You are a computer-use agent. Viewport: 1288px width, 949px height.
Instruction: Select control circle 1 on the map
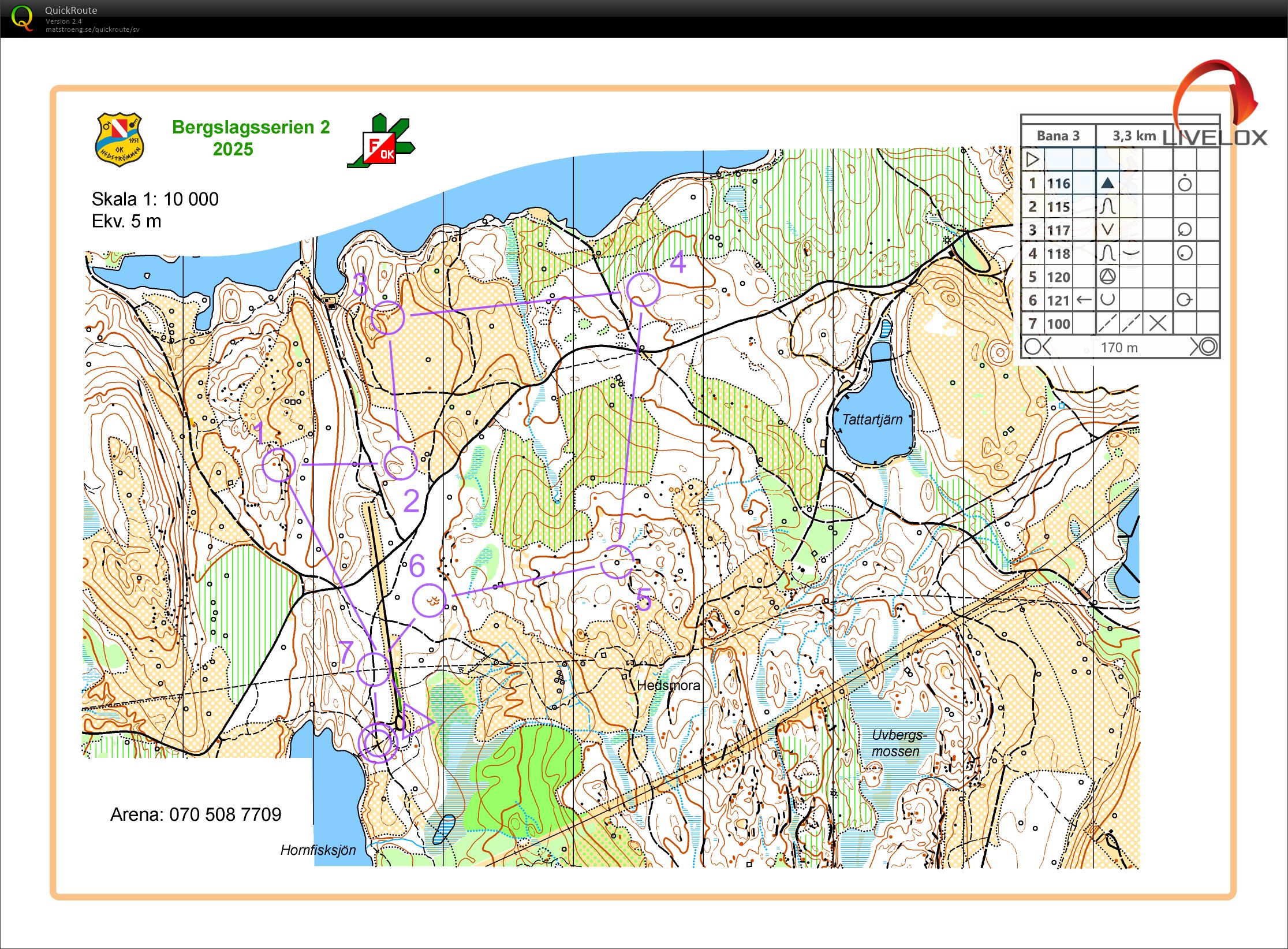tap(279, 464)
